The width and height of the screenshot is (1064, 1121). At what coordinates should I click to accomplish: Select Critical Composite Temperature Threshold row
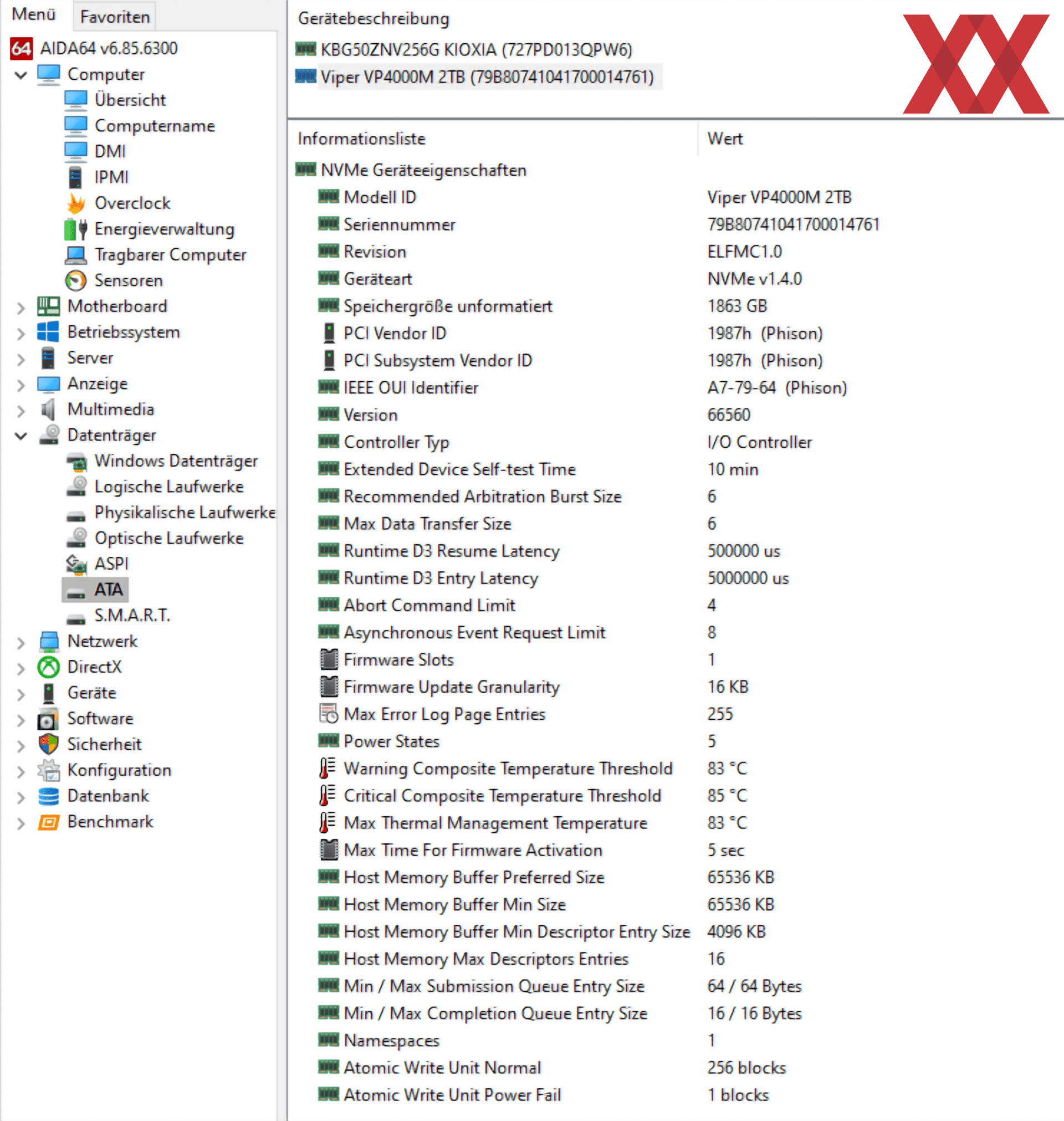533,797
